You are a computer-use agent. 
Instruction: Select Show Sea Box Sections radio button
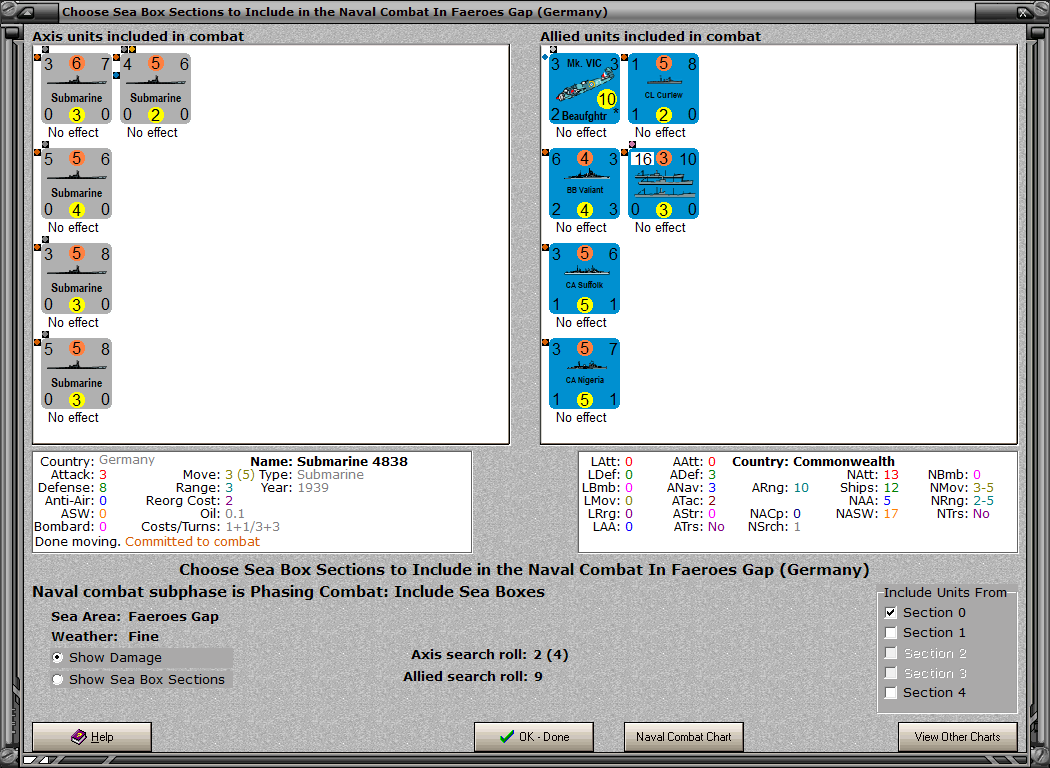pos(58,680)
